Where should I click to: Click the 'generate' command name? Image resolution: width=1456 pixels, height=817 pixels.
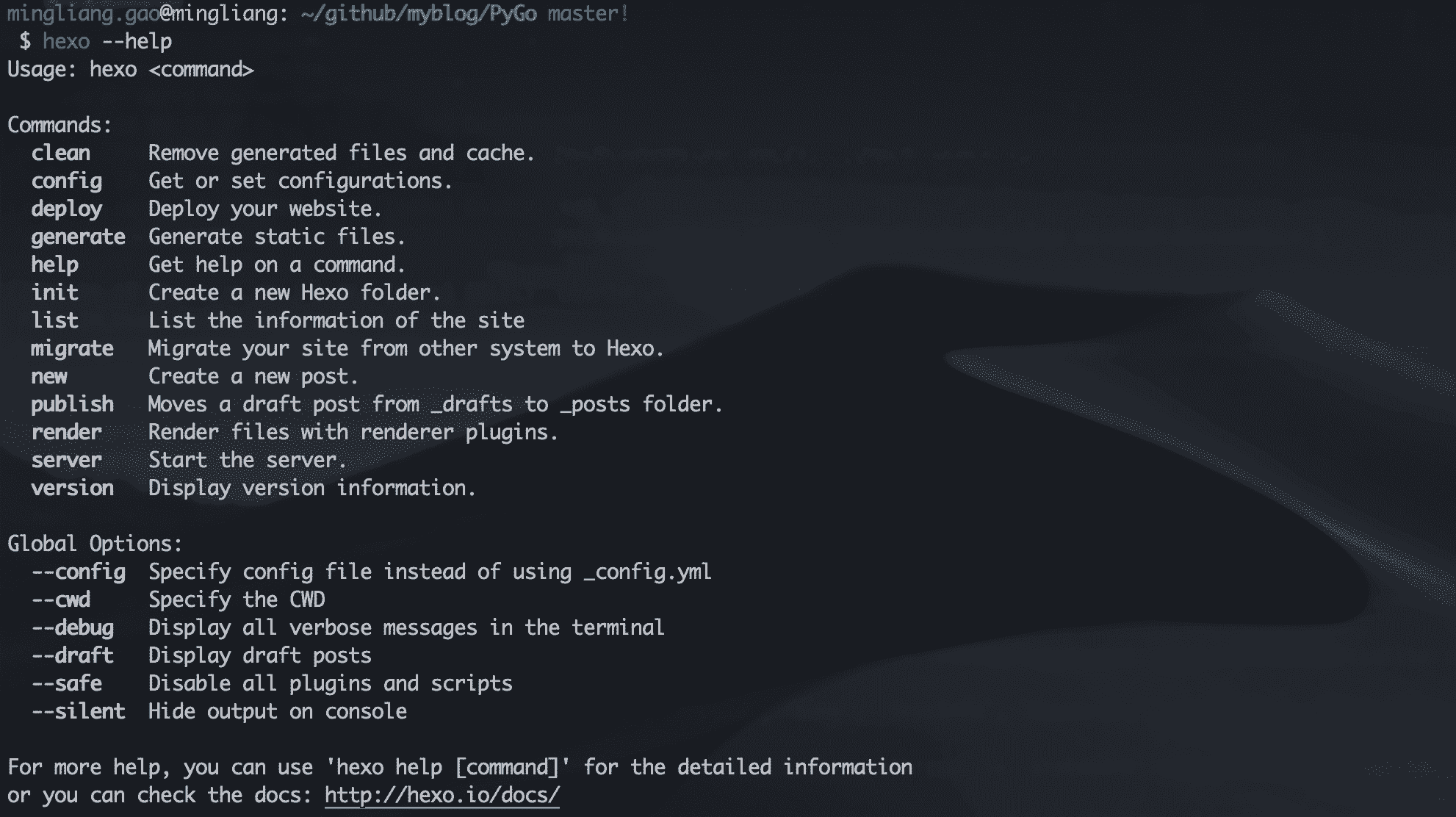78,237
